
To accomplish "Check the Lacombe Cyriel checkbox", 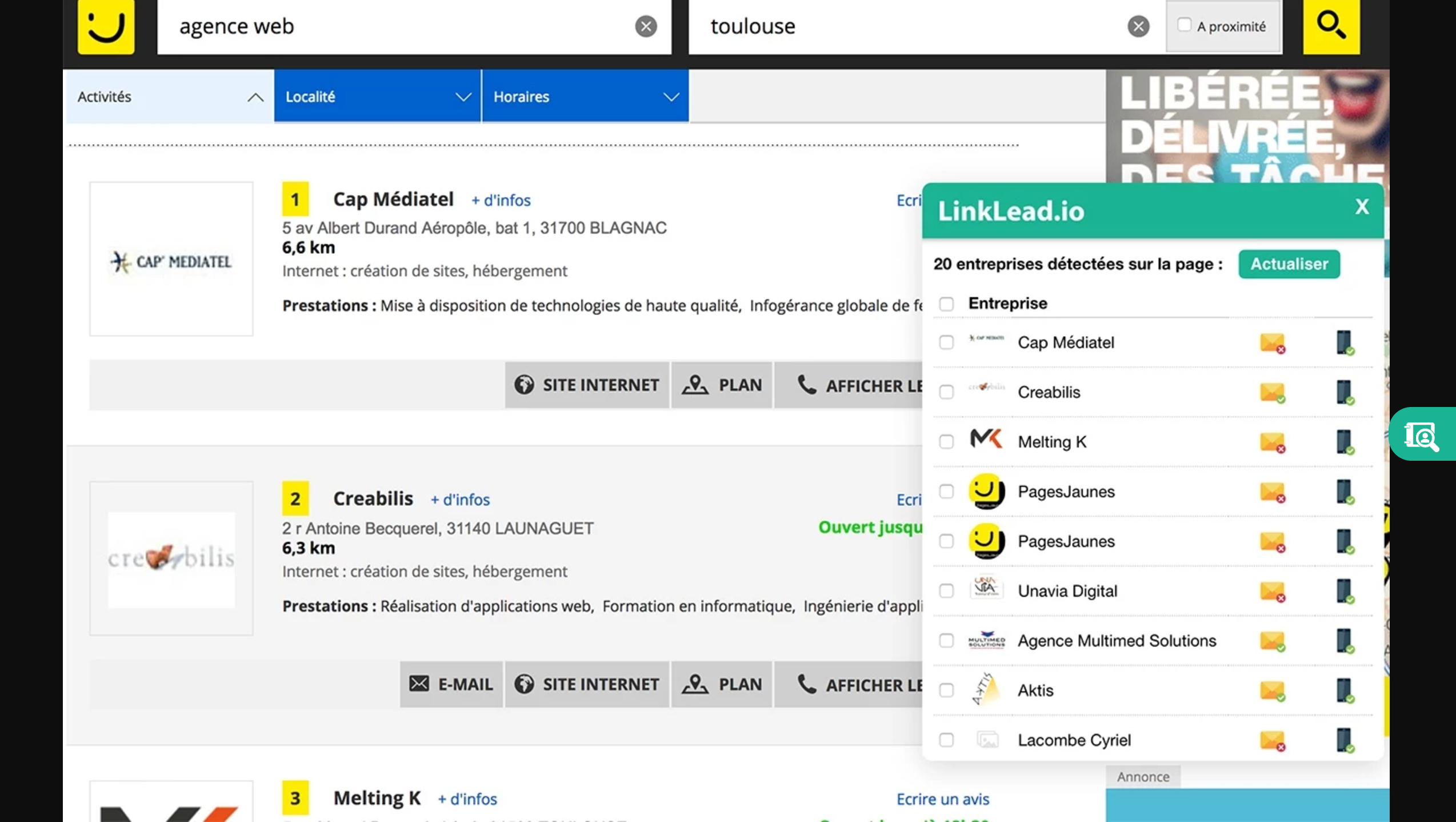I will pyautogui.click(x=946, y=740).
